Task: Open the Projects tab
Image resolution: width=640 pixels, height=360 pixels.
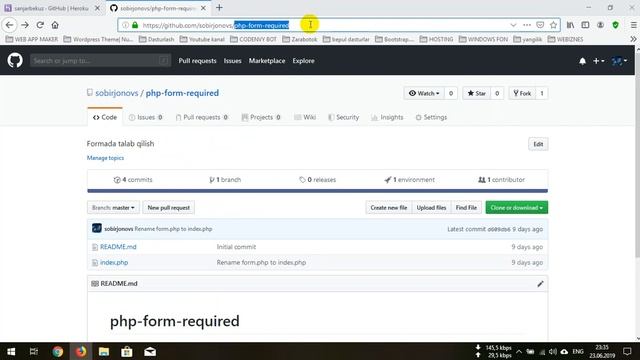Action: click(x=261, y=117)
